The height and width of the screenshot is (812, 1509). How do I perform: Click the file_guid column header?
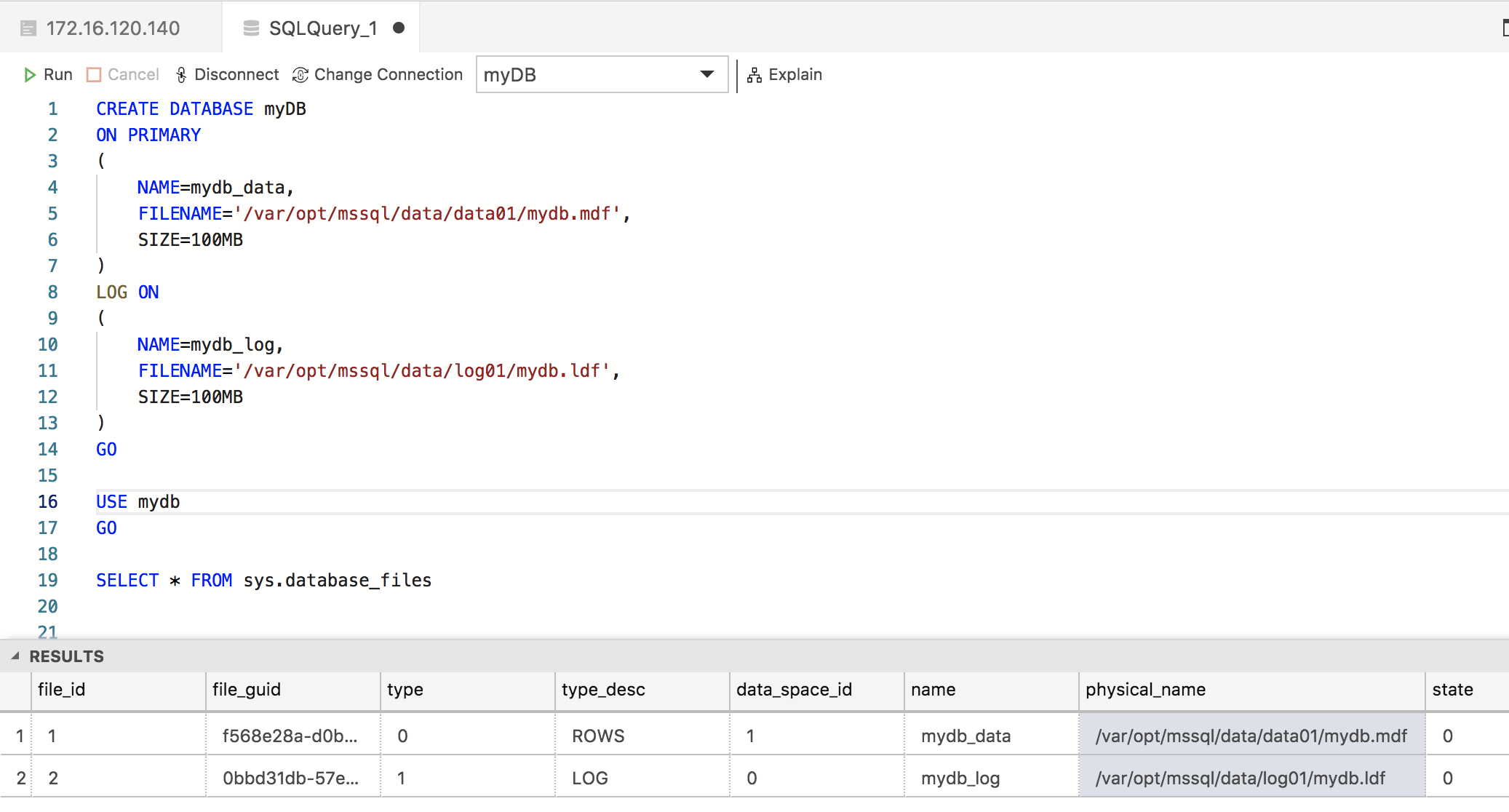coord(247,690)
